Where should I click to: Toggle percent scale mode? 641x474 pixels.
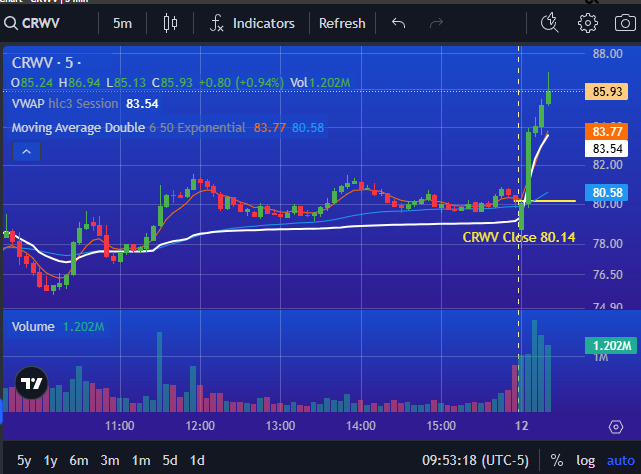[x=556, y=461]
